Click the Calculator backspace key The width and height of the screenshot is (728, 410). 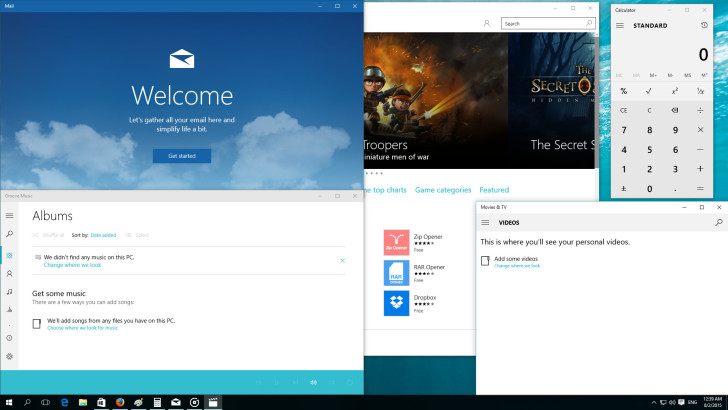(675, 110)
